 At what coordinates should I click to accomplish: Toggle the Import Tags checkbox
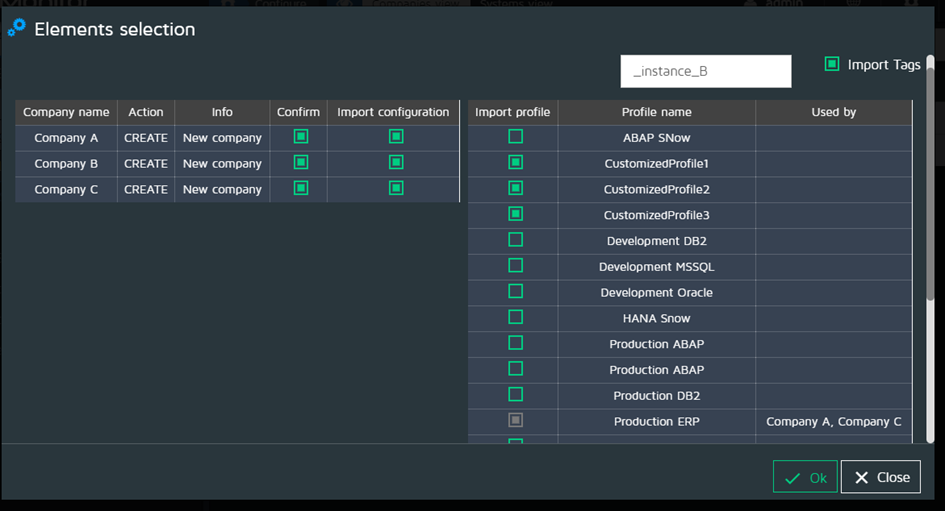832,64
